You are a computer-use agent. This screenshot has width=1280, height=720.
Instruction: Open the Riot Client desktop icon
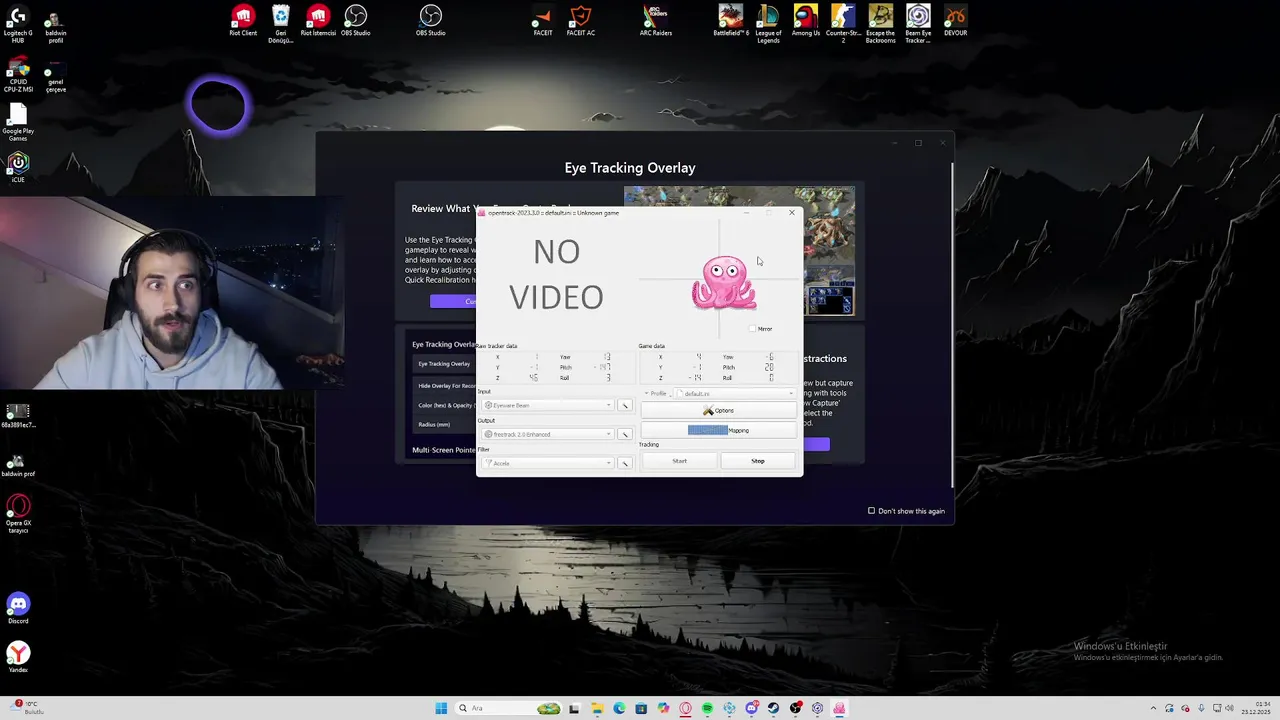[243, 21]
